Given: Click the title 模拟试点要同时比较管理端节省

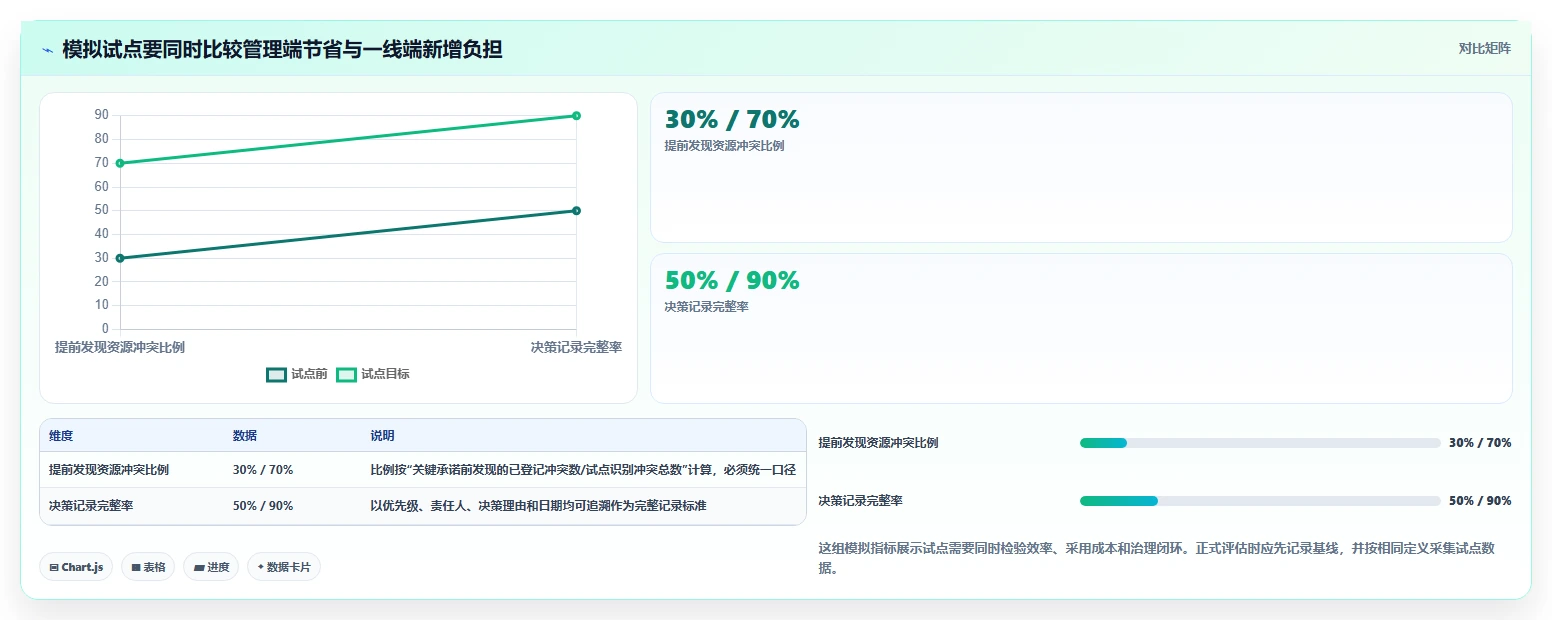Looking at the screenshot, I should click(x=282, y=49).
